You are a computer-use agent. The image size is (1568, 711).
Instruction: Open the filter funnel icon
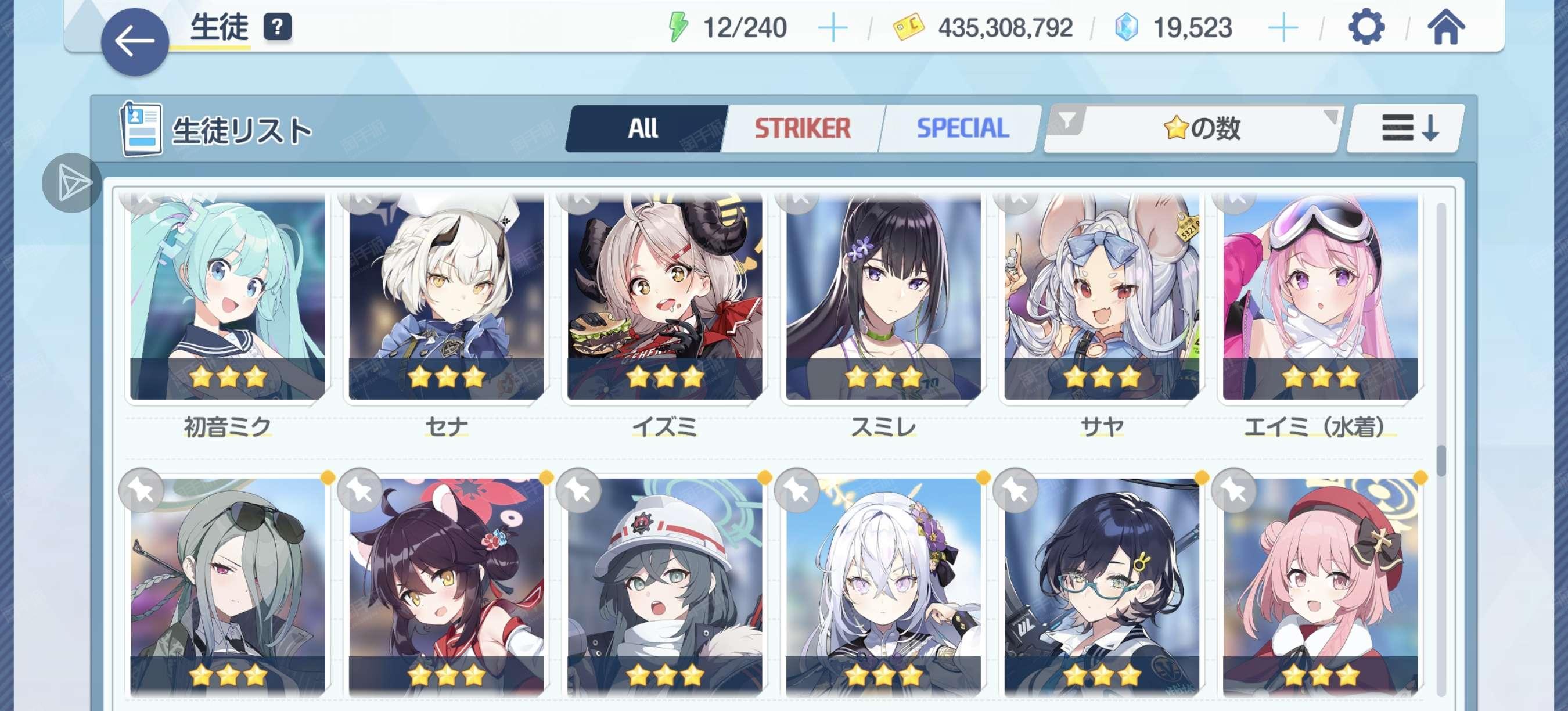coord(1067,121)
